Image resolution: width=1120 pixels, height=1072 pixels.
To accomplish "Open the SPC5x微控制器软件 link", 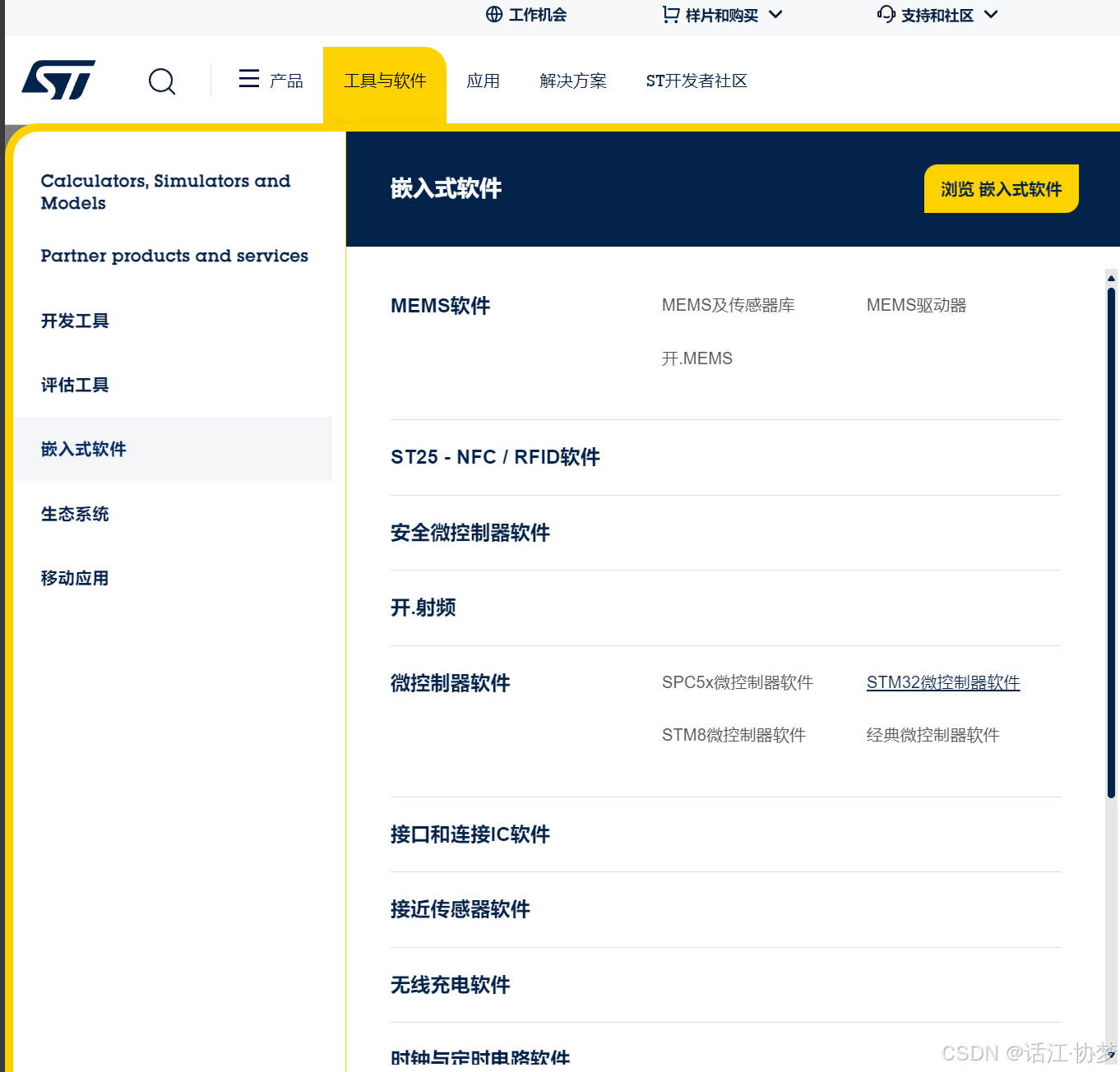I will point(738,682).
